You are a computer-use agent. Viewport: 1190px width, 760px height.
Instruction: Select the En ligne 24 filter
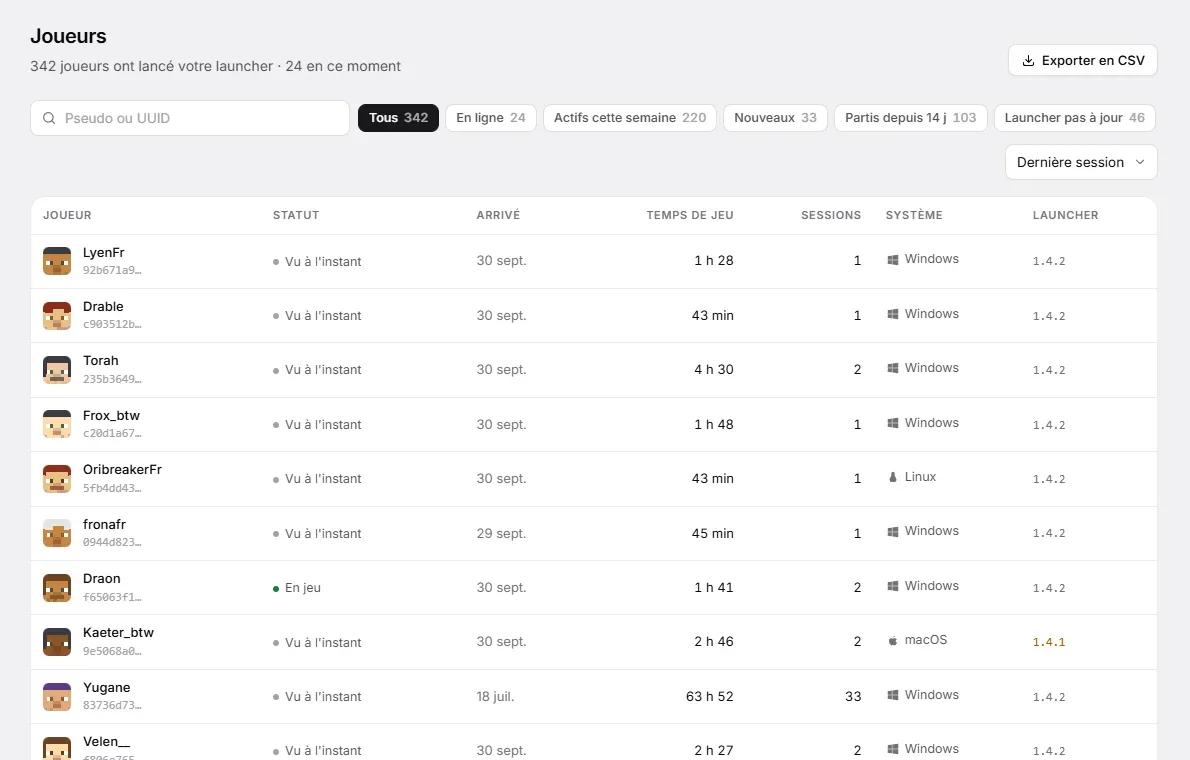(x=491, y=118)
